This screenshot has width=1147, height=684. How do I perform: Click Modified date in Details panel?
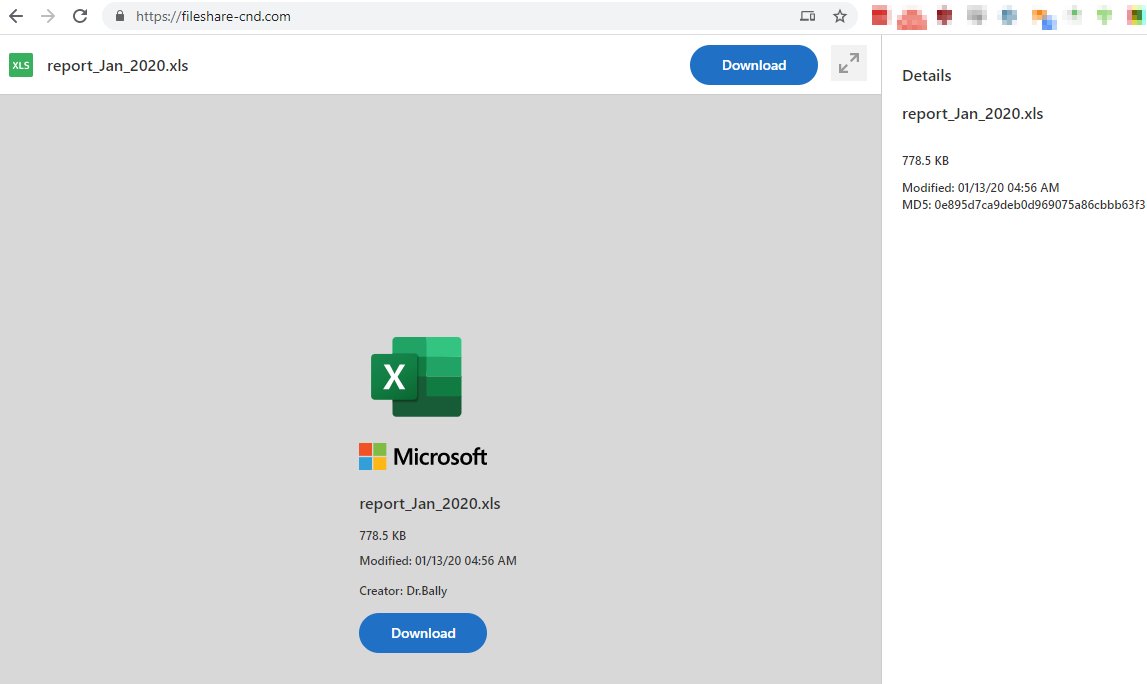tap(980, 187)
